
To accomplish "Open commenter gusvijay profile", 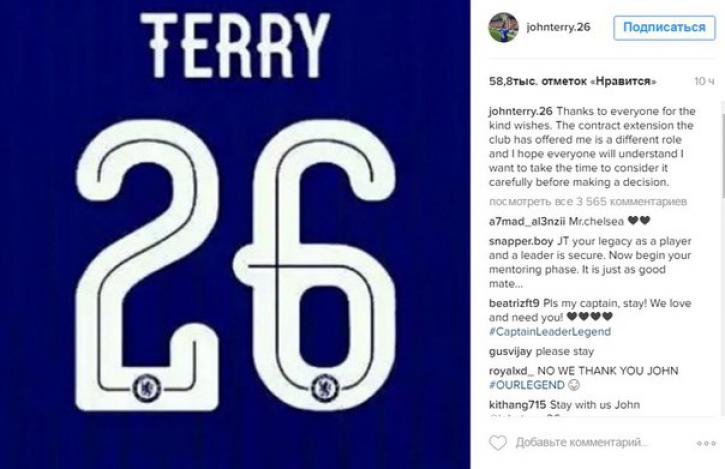I will tap(510, 352).
